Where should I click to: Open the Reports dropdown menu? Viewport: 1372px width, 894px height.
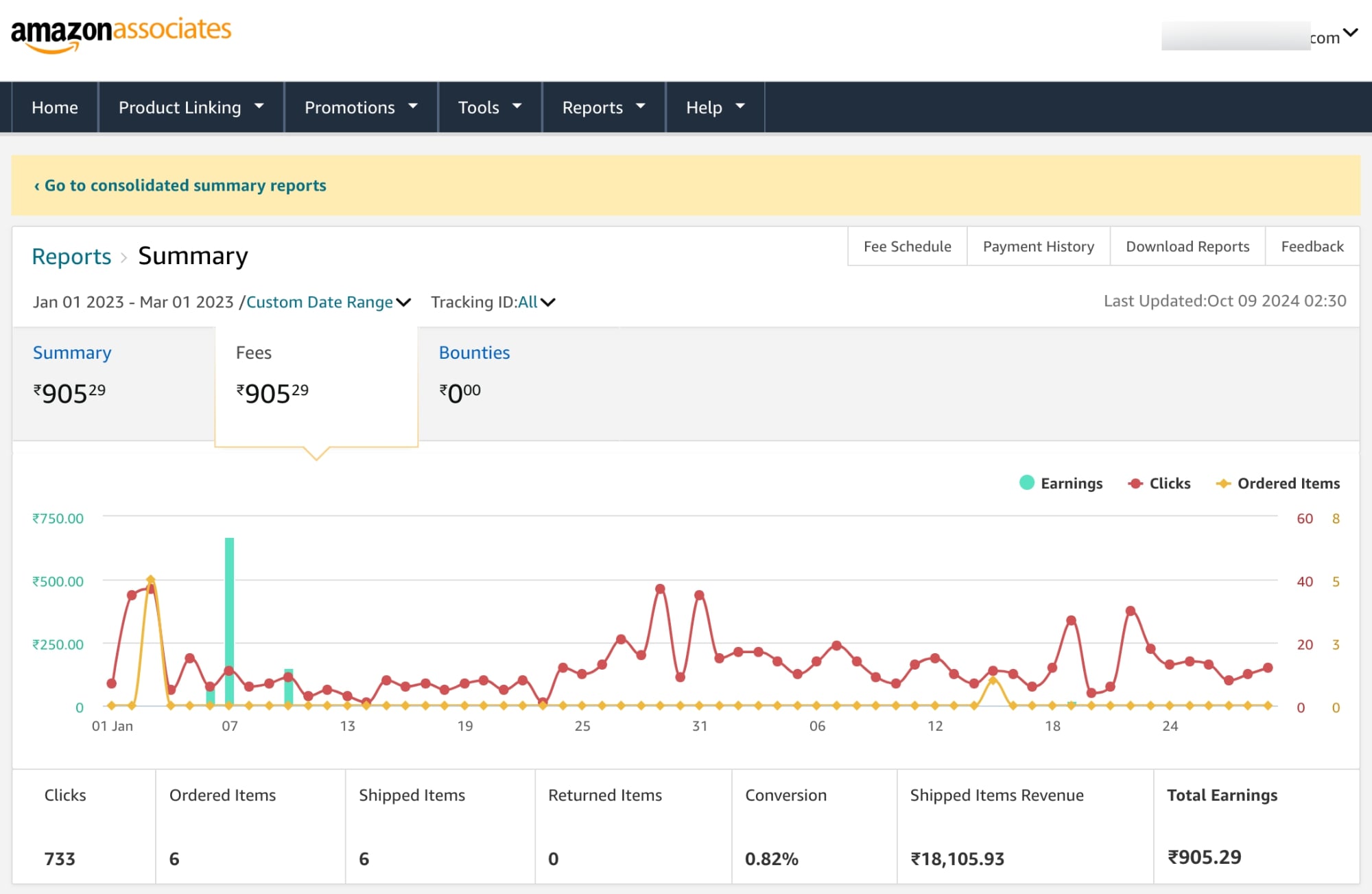coord(604,107)
